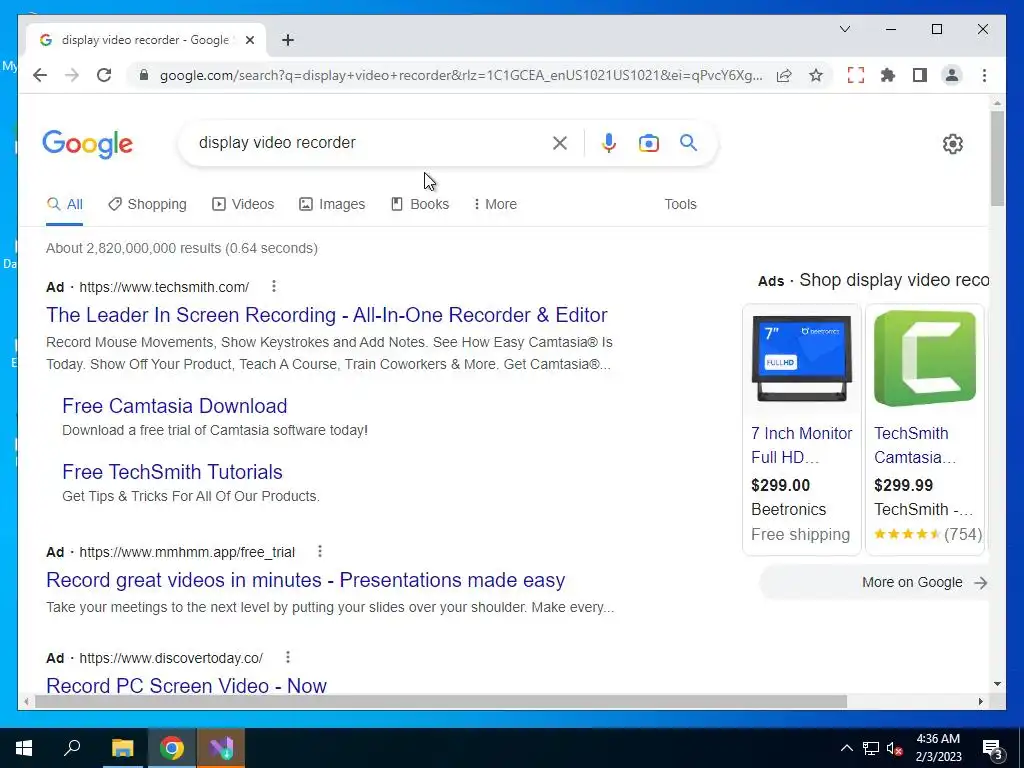The height and width of the screenshot is (768, 1024).
Task: Go to Google home via logo
Action: click(88, 144)
